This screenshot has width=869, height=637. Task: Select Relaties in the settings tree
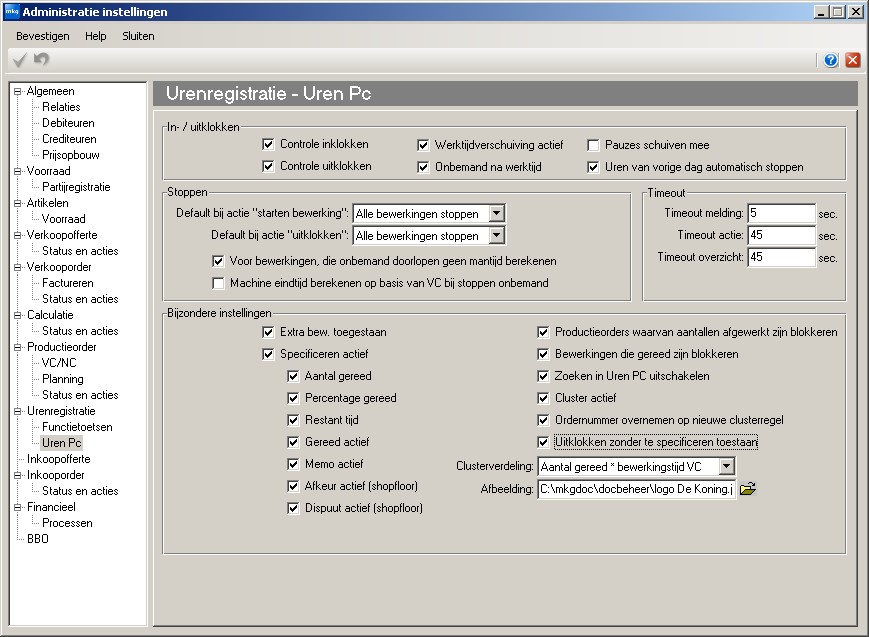point(61,107)
